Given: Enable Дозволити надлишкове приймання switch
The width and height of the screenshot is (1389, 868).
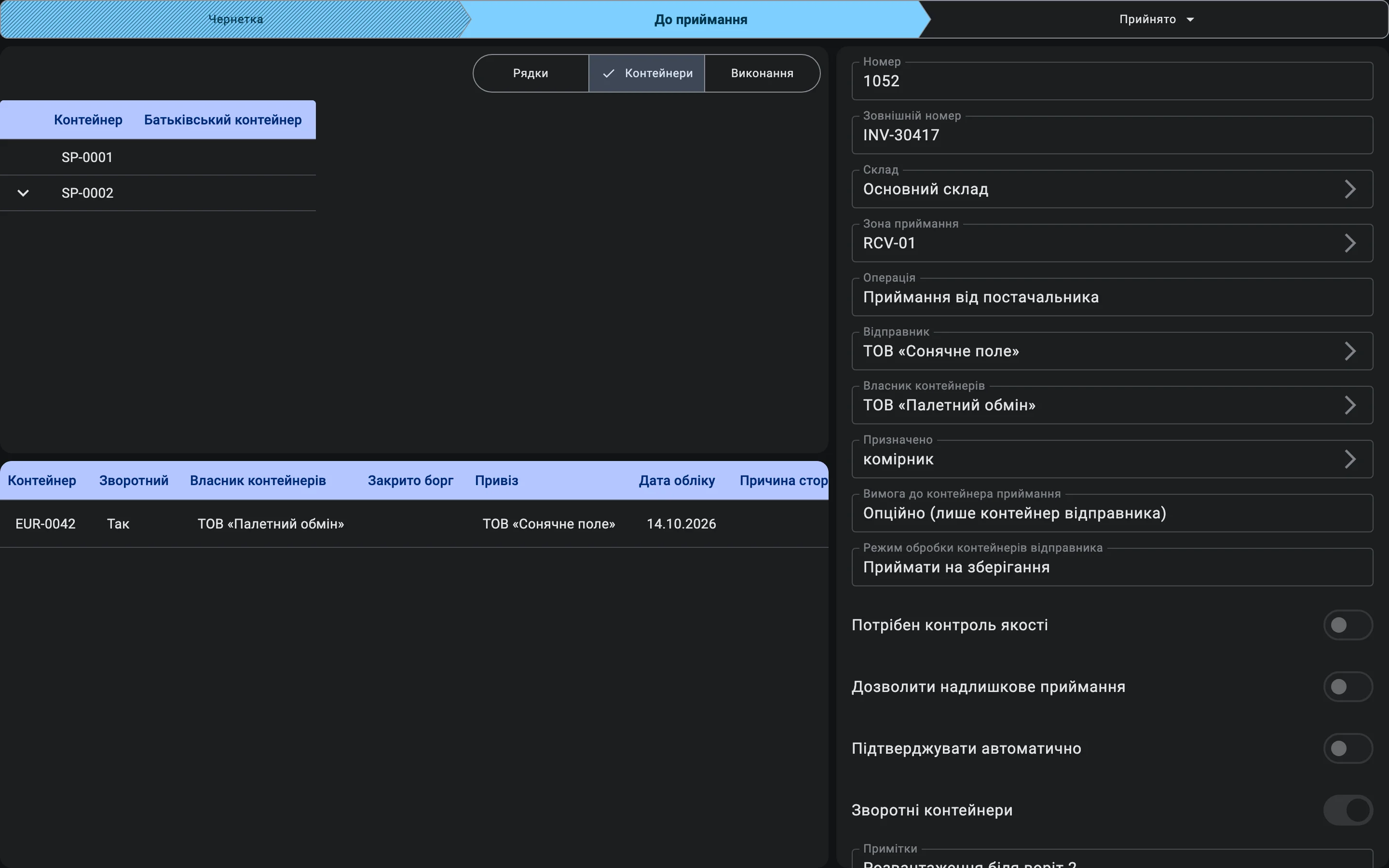Looking at the screenshot, I should pyautogui.click(x=1348, y=687).
